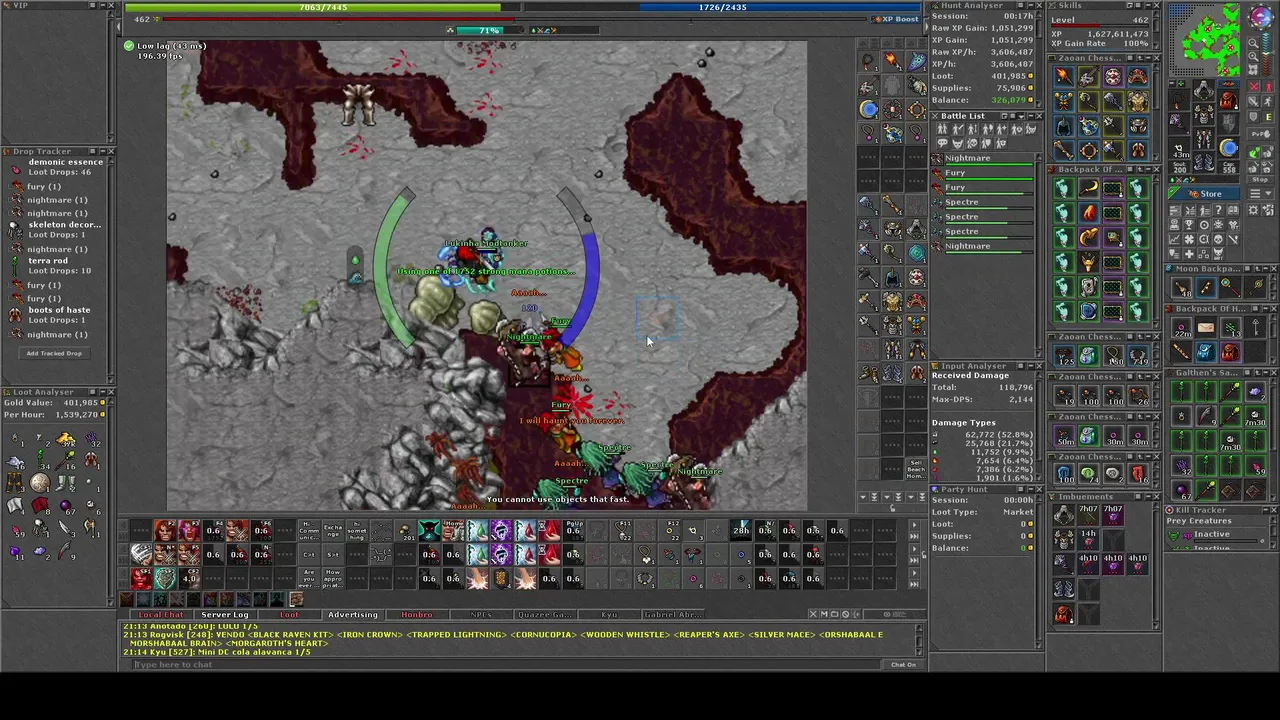The width and height of the screenshot is (1280, 720).
Task: Click Add Tracked Drop button
Action: pos(54,353)
